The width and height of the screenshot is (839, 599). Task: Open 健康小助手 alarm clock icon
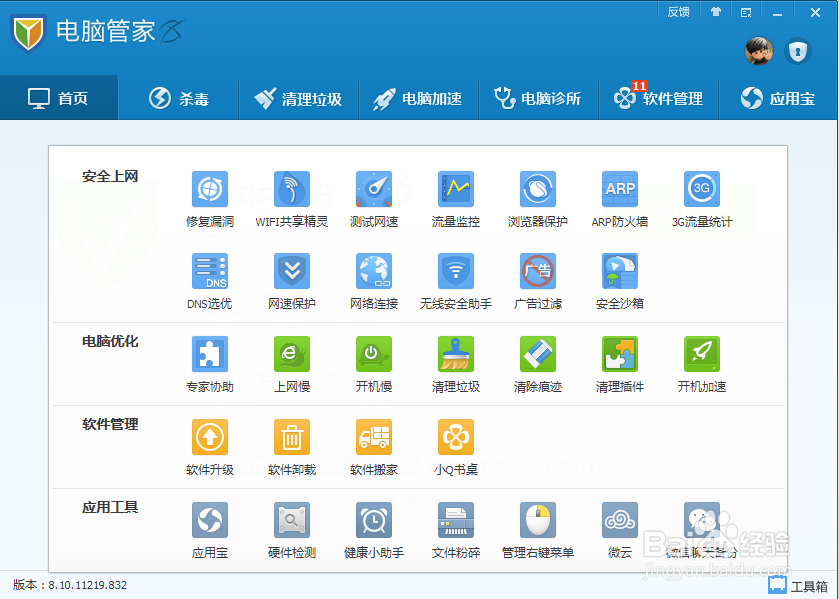pos(373,520)
